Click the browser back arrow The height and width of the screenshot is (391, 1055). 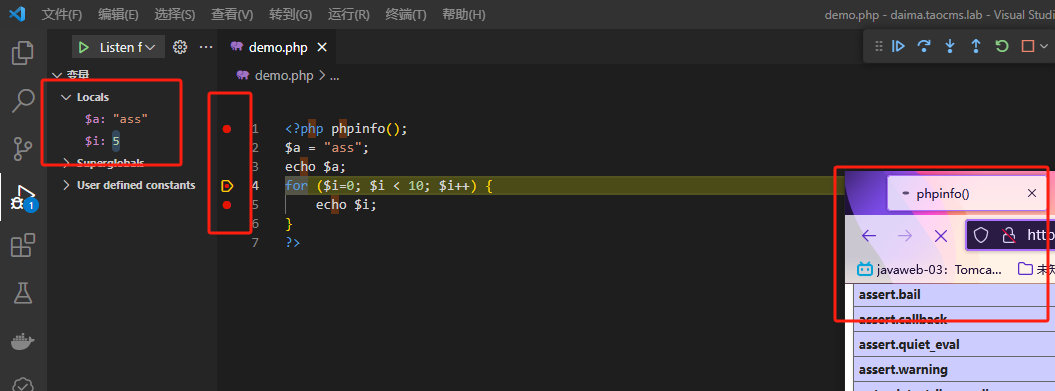(x=869, y=235)
